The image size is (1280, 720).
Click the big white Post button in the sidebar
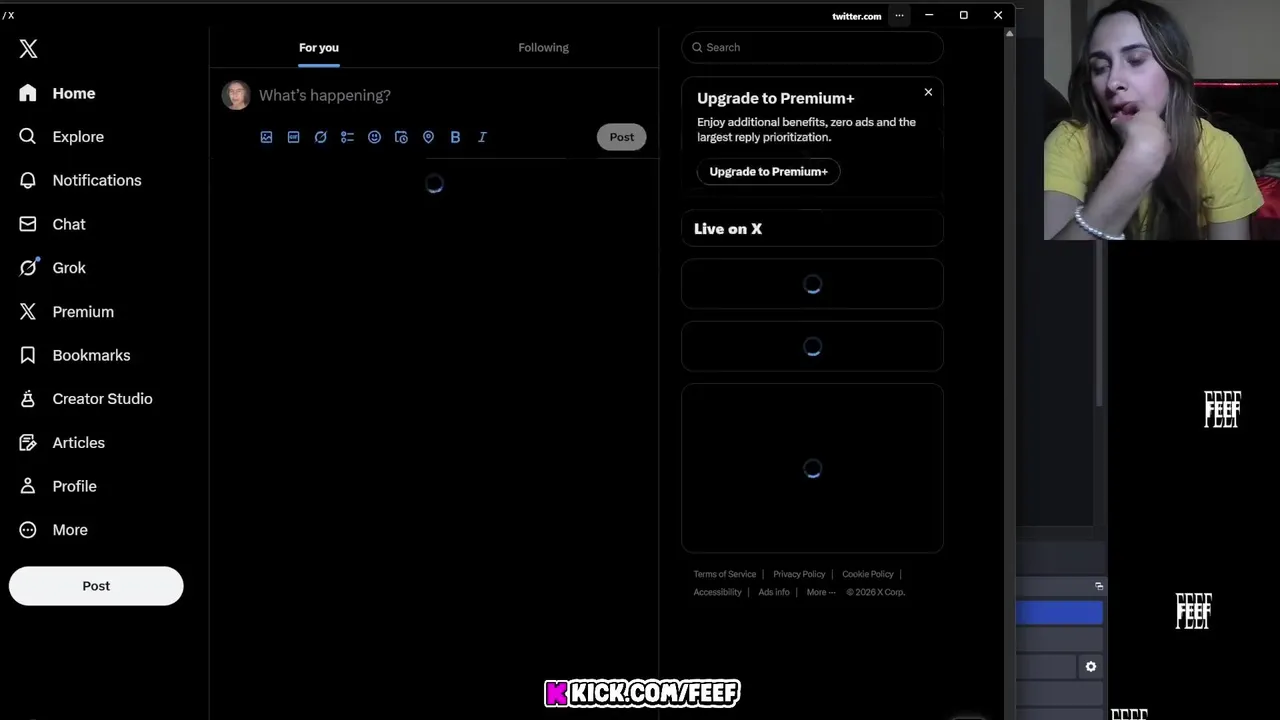[x=96, y=586]
